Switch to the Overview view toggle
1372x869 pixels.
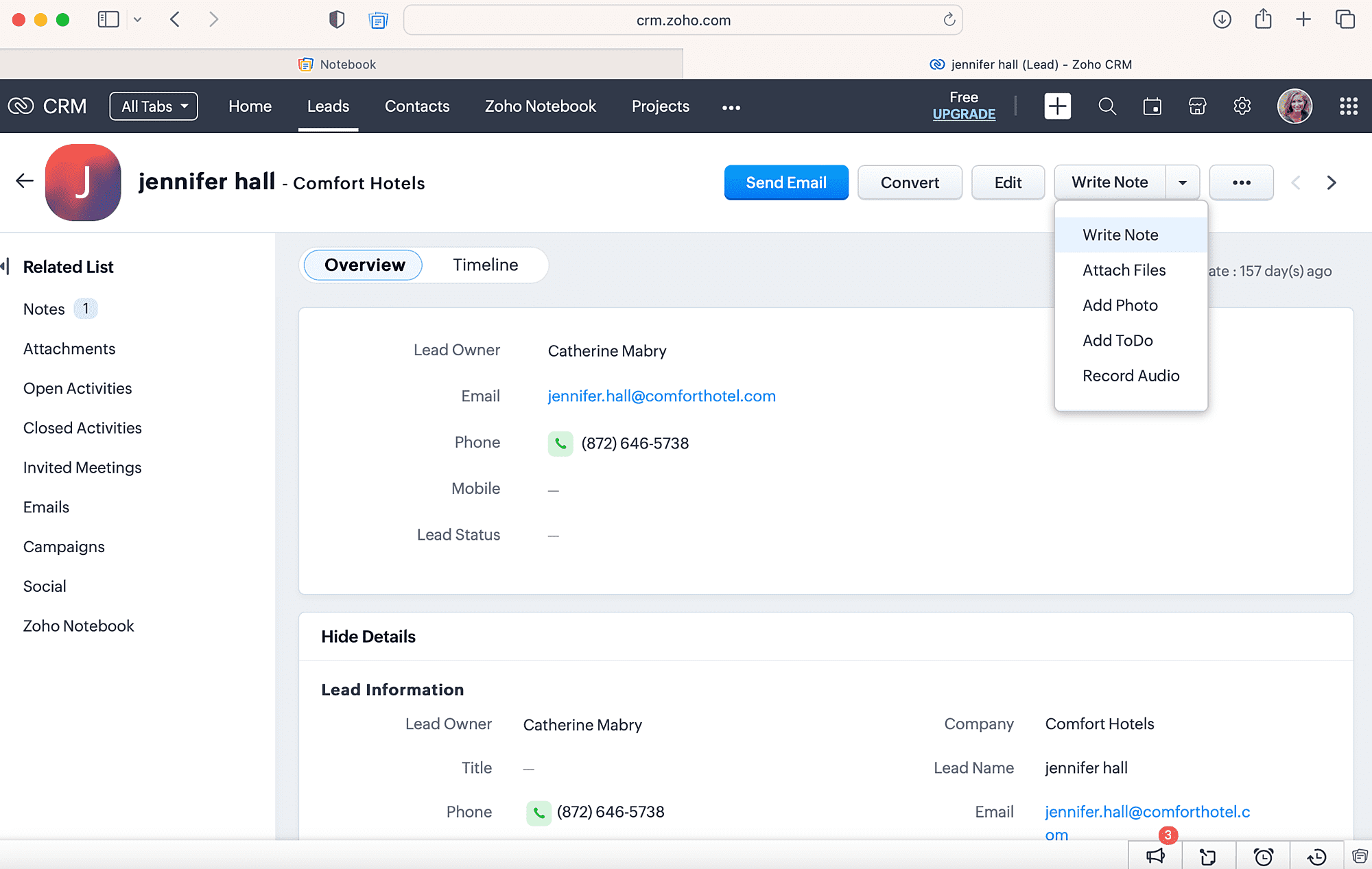(x=364, y=265)
